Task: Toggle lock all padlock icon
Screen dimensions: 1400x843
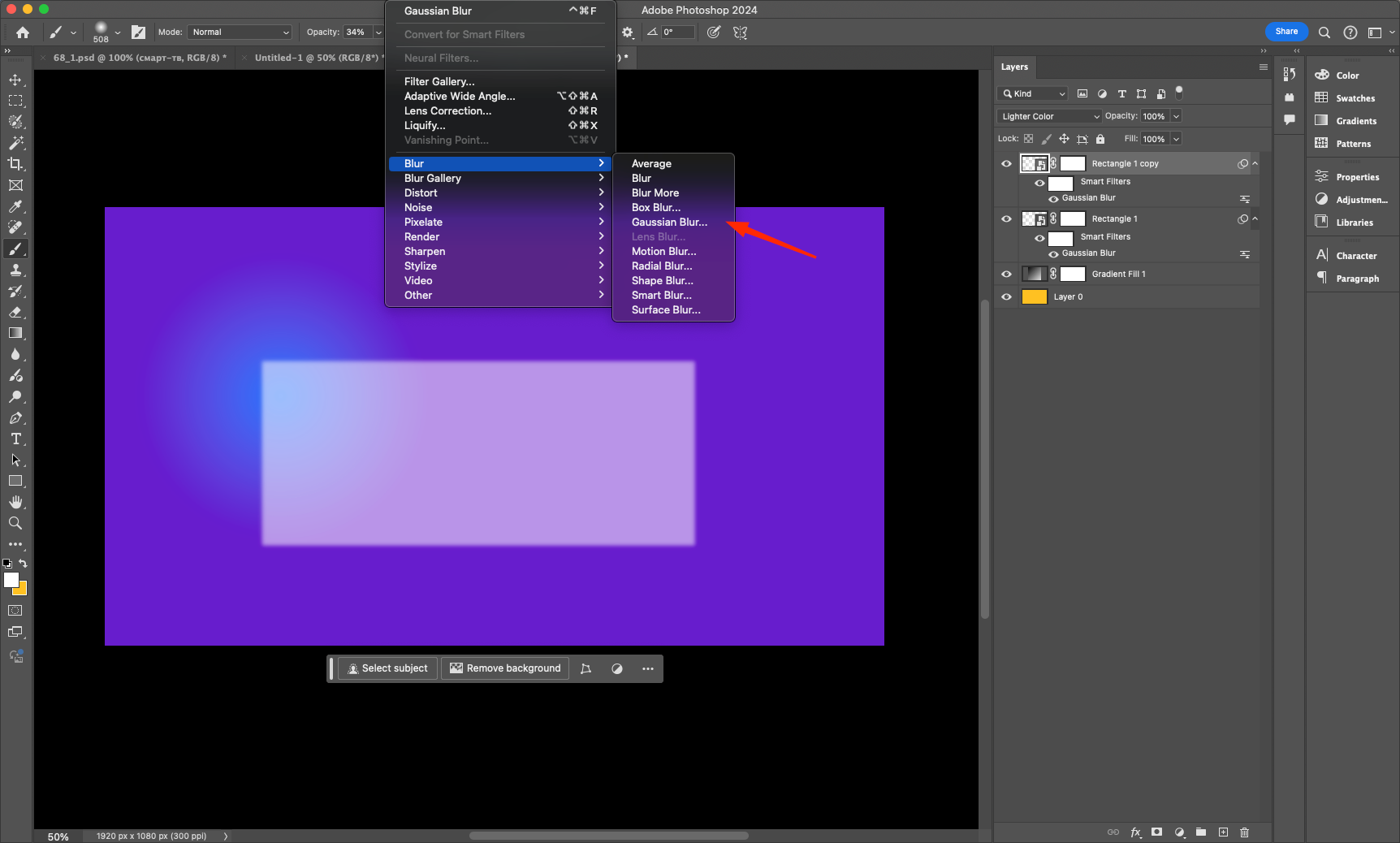Action: tap(1100, 139)
